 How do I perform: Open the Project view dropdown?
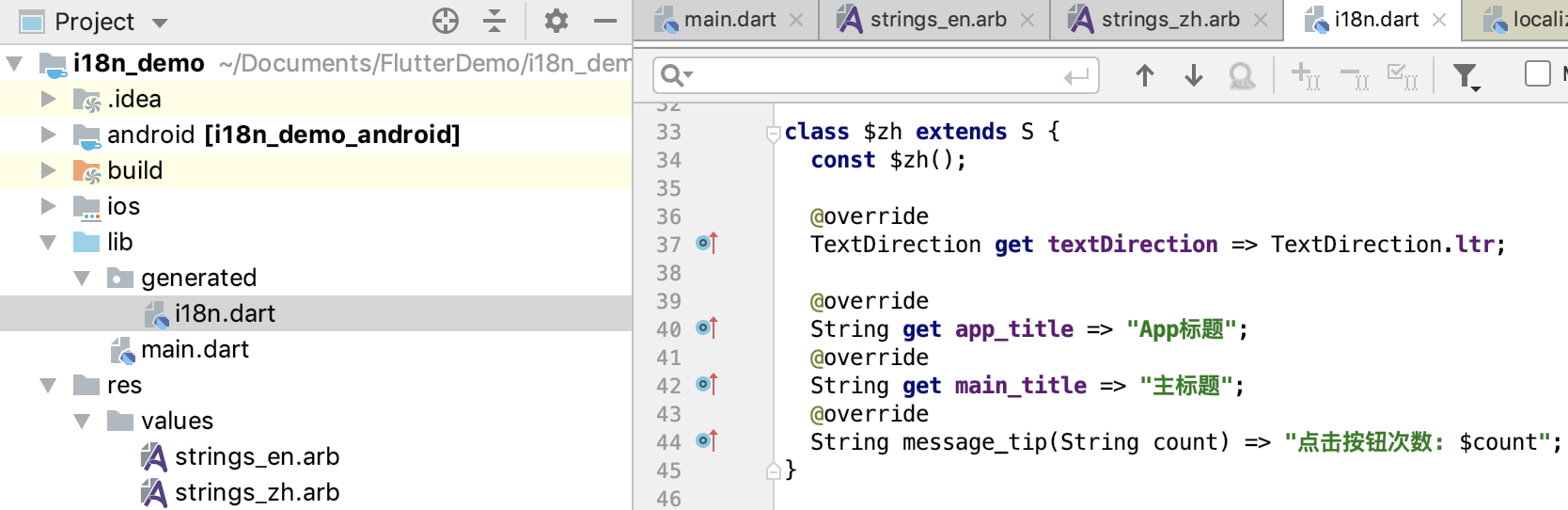[160, 23]
